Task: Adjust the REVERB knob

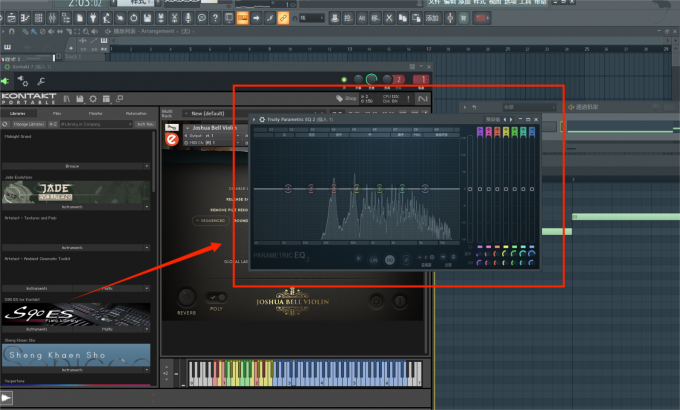Action: (x=186, y=297)
